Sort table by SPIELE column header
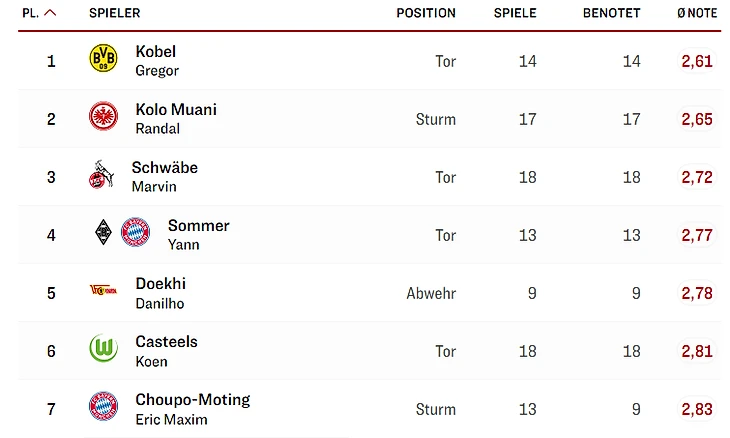The height and width of the screenshot is (438, 730). coord(515,13)
